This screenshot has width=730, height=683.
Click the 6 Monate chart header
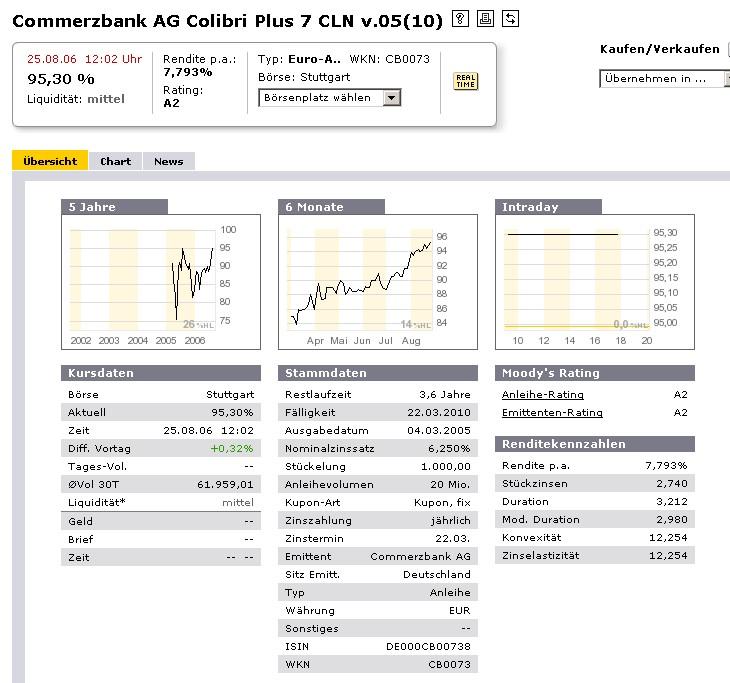point(331,207)
